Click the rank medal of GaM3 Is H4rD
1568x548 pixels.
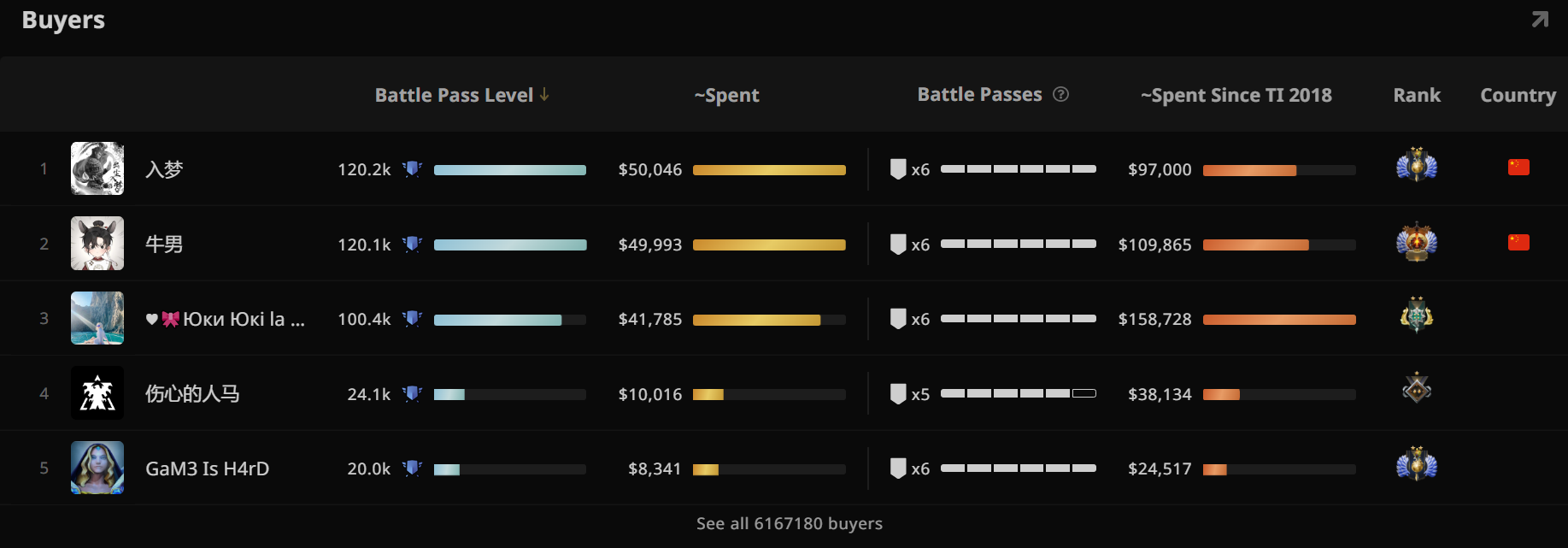pyautogui.click(x=1416, y=464)
